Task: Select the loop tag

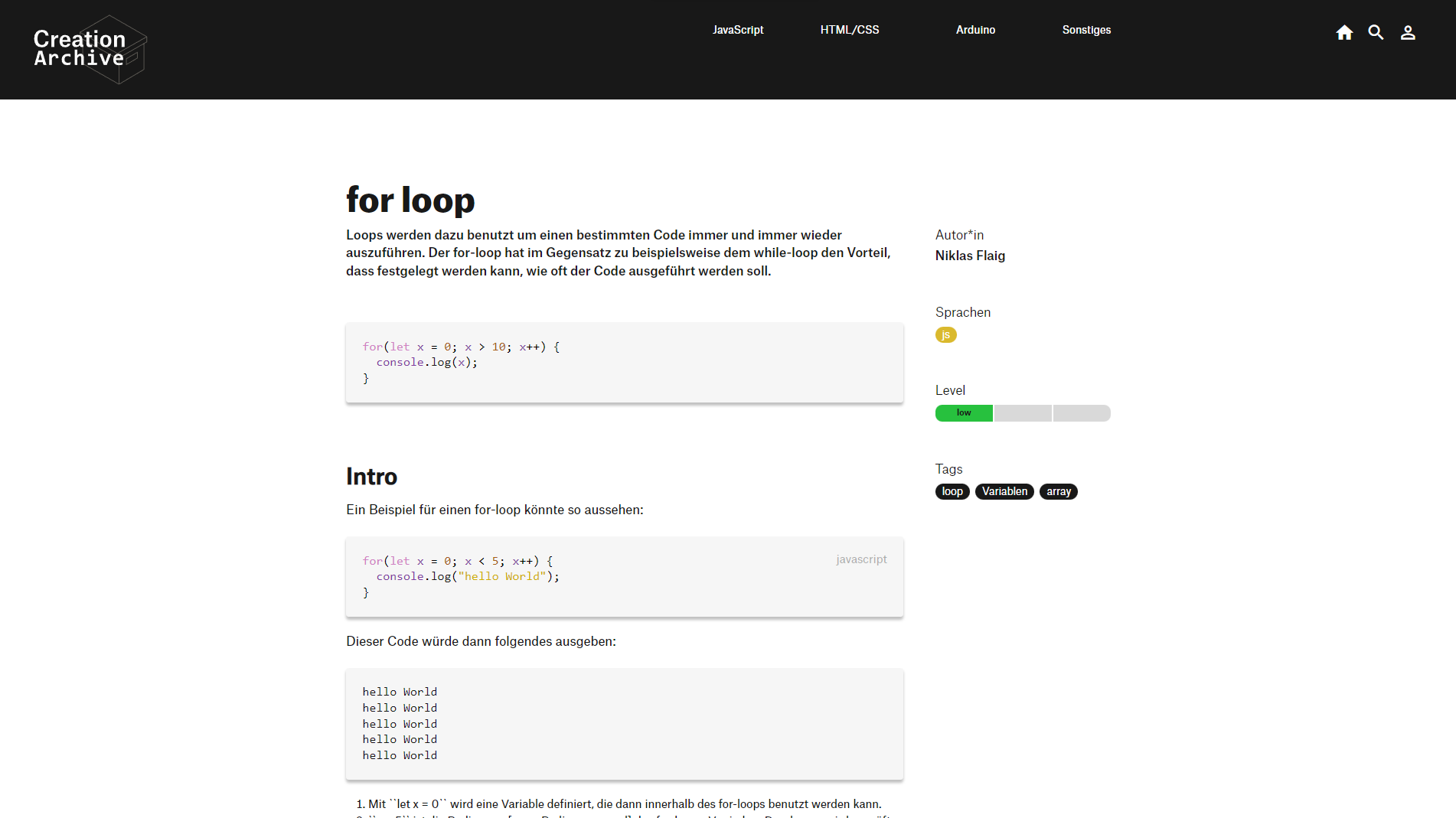Action: pyautogui.click(x=952, y=491)
